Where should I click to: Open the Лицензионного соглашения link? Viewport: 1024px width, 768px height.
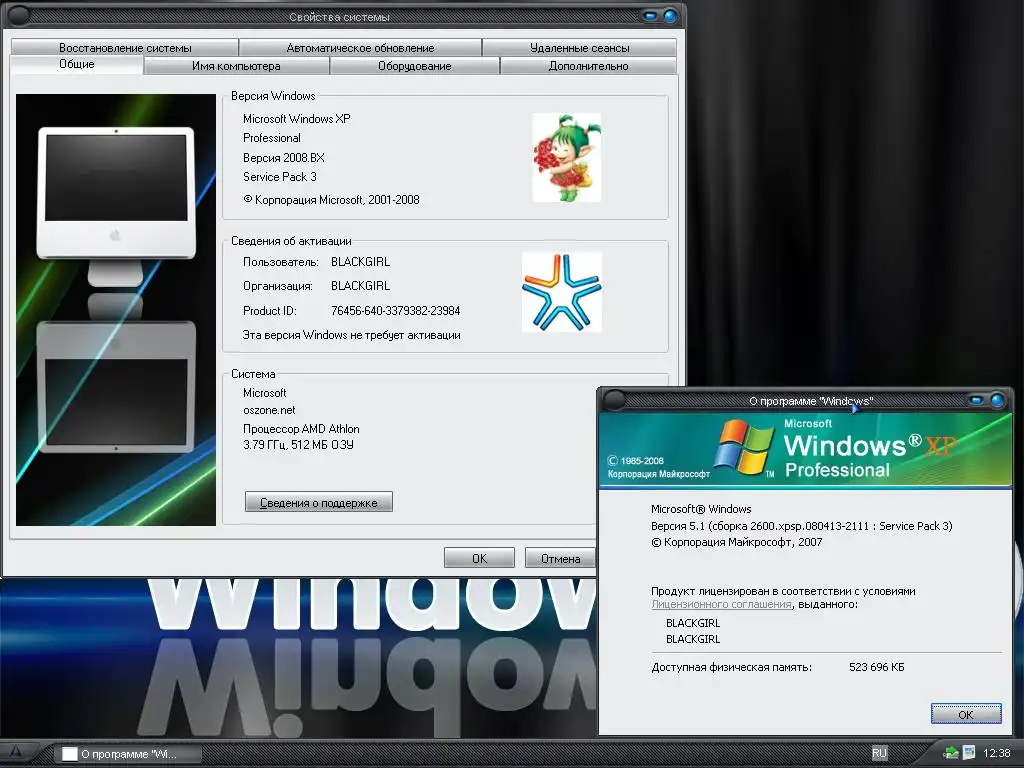tap(721, 605)
